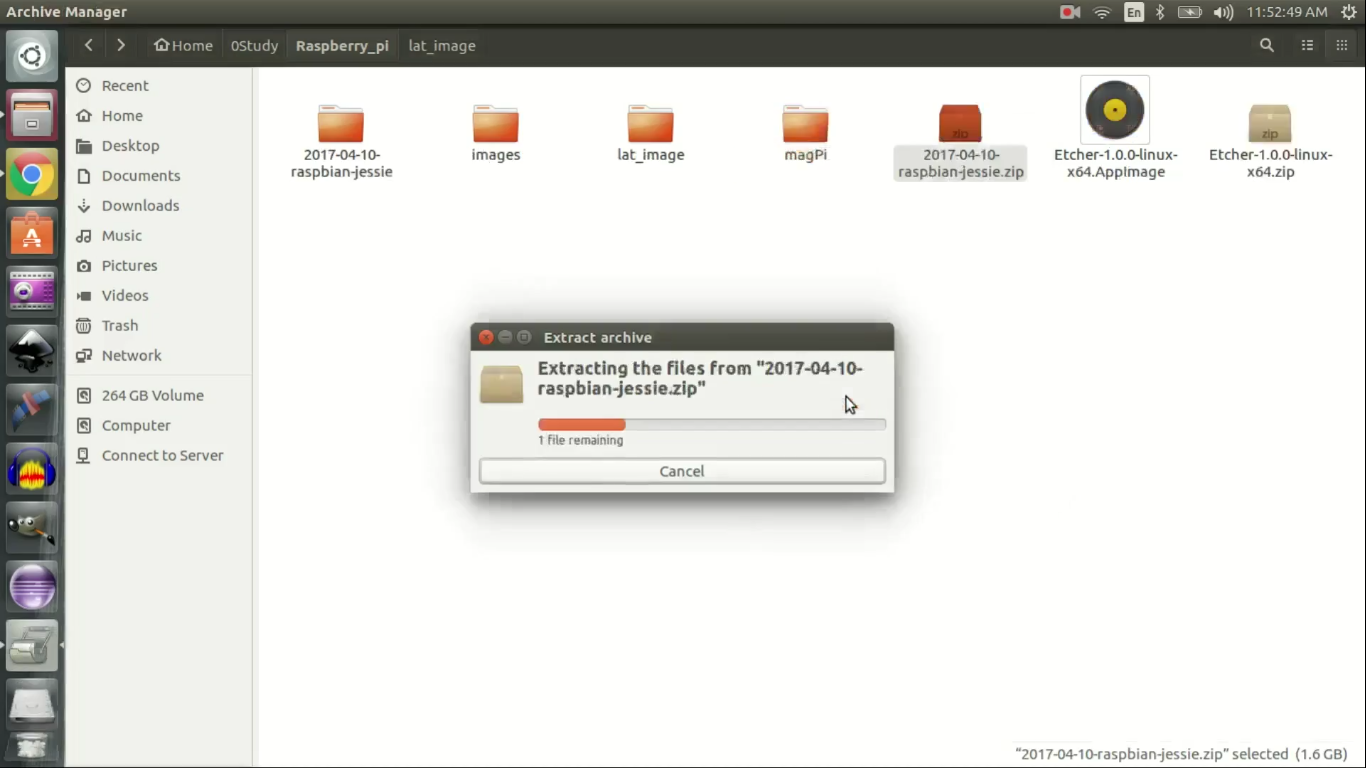Open the Archive Manager dock icon
This screenshot has width=1366, height=768.
(x=32, y=645)
